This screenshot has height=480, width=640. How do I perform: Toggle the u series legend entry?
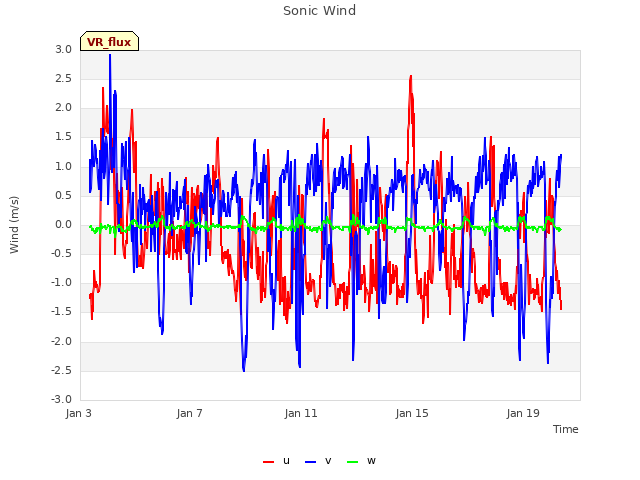tap(277, 461)
